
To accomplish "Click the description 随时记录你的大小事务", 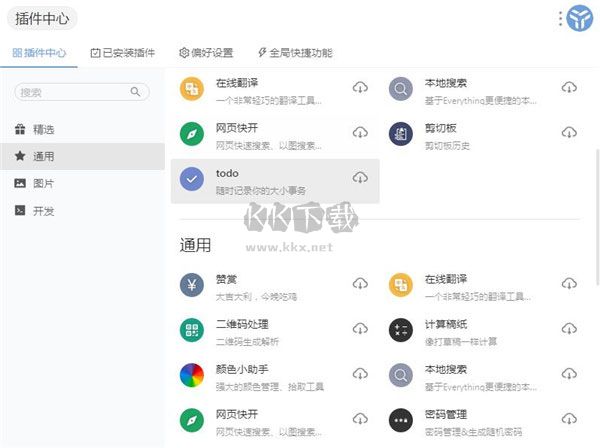I will [261, 190].
